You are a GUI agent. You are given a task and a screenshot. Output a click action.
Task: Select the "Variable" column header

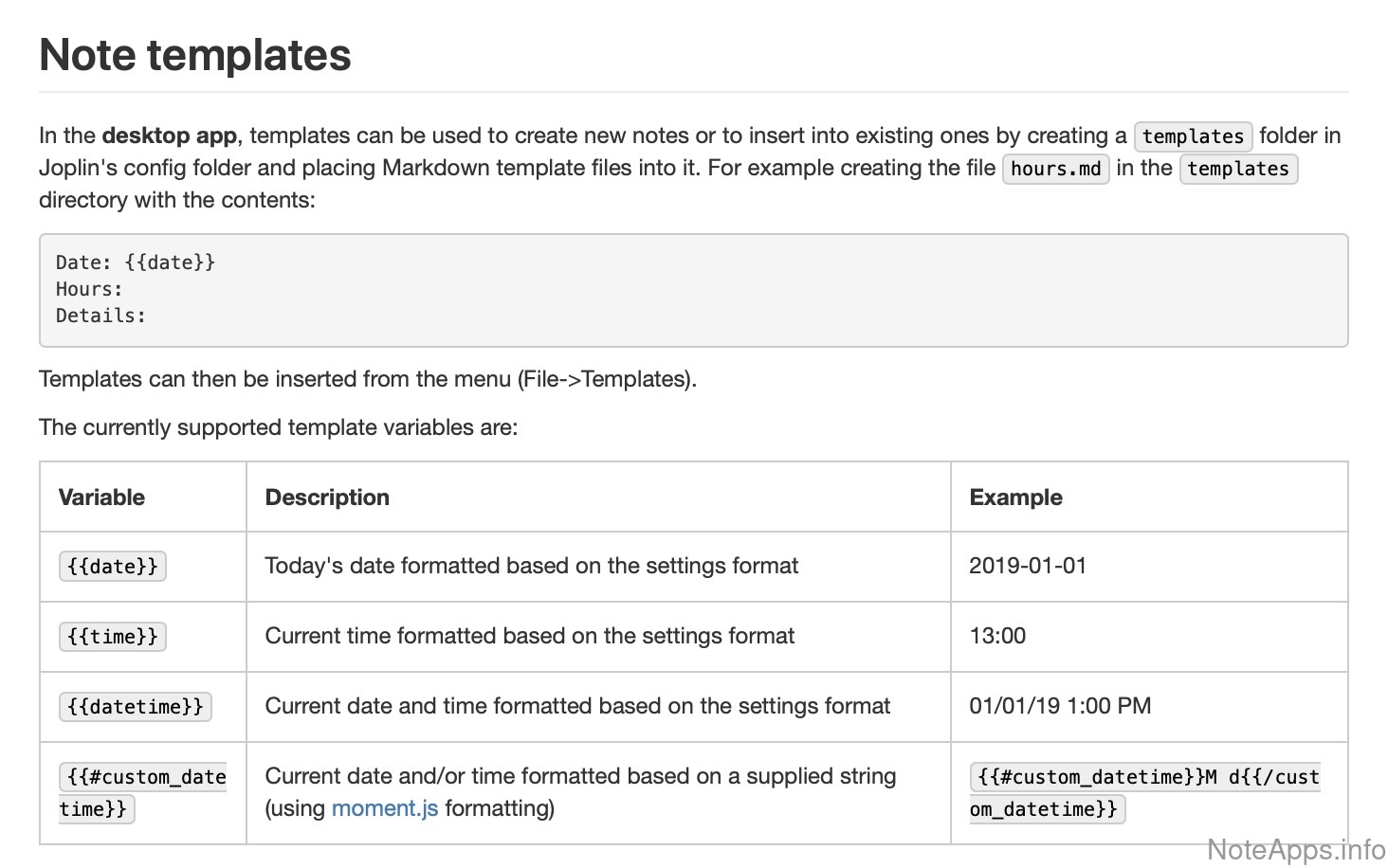click(101, 497)
